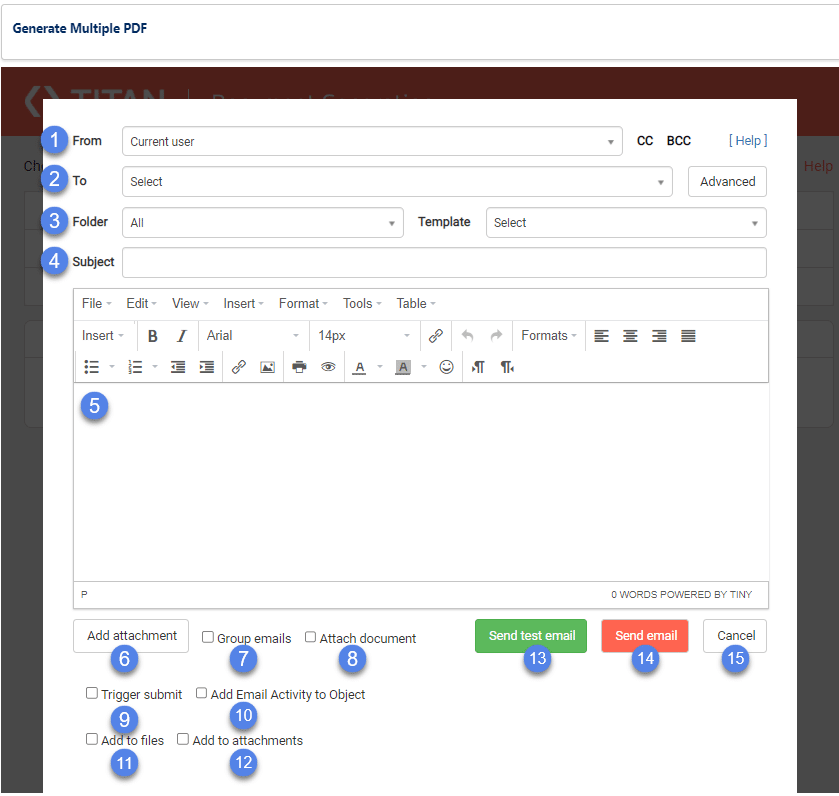This screenshot has height=796, width=839.
Task: Click the Undo arrow icon
Action: pyautogui.click(x=469, y=335)
